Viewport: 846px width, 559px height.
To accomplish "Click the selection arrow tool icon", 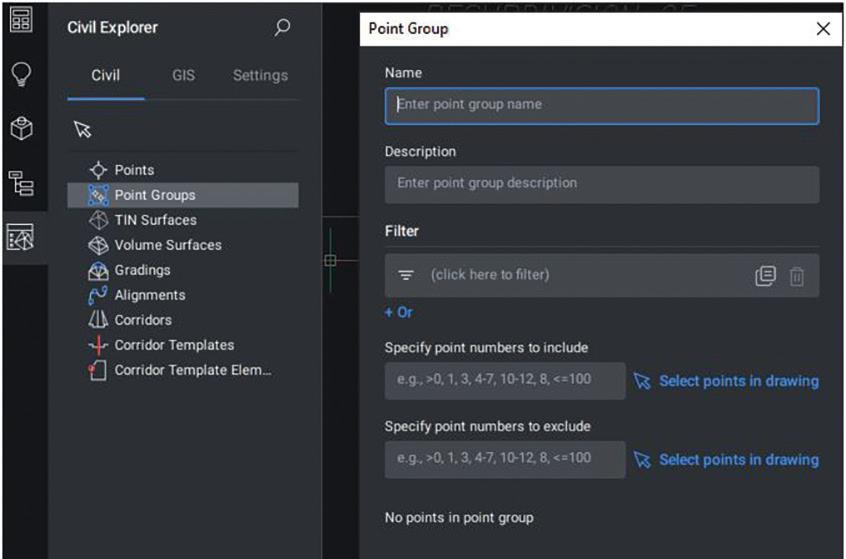I will point(83,129).
